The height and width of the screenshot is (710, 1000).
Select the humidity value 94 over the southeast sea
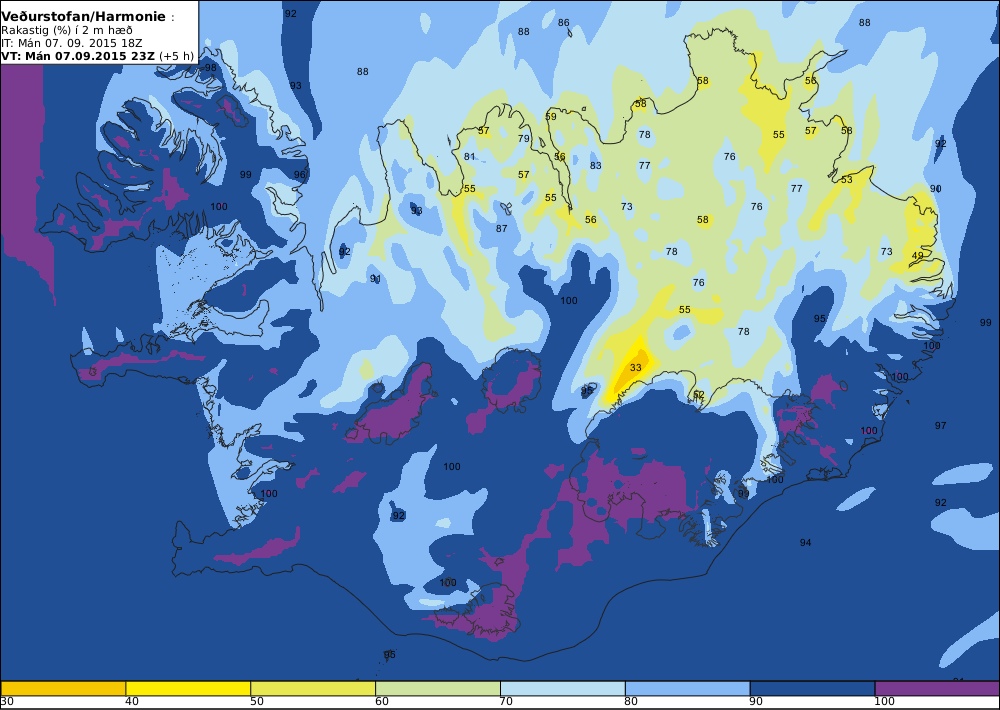click(x=805, y=542)
